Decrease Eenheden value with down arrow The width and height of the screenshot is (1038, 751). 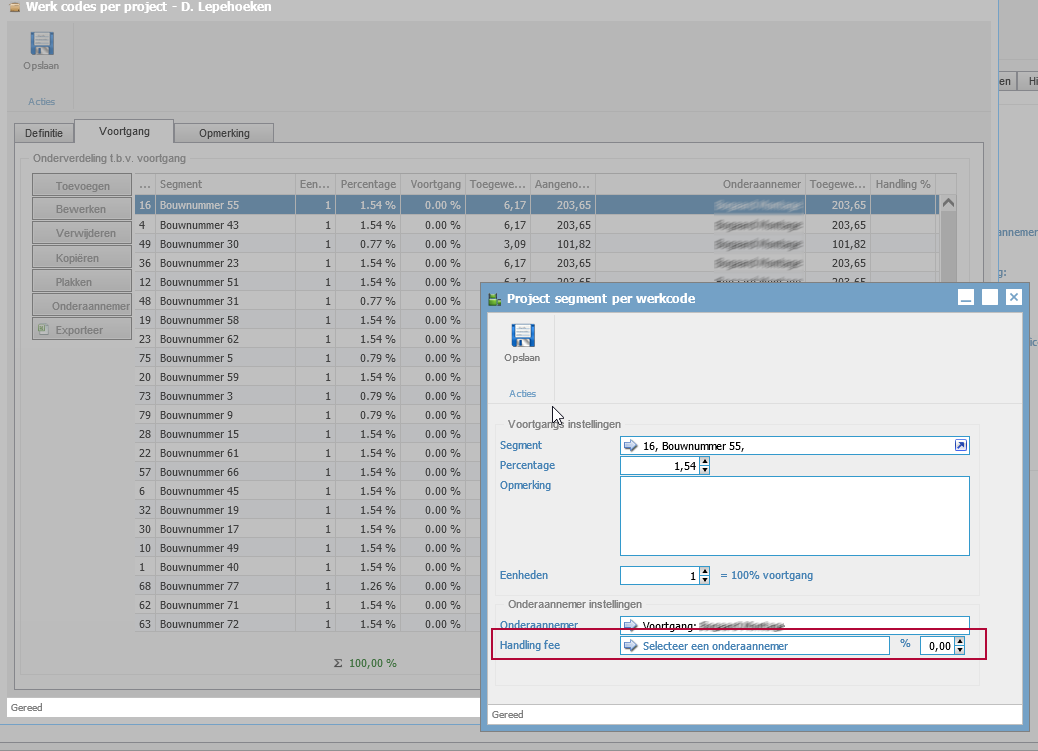705,580
